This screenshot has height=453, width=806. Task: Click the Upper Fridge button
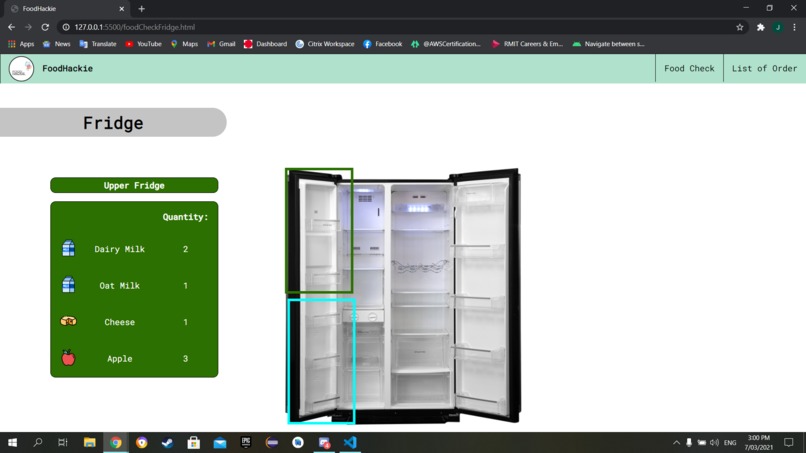click(134, 185)
